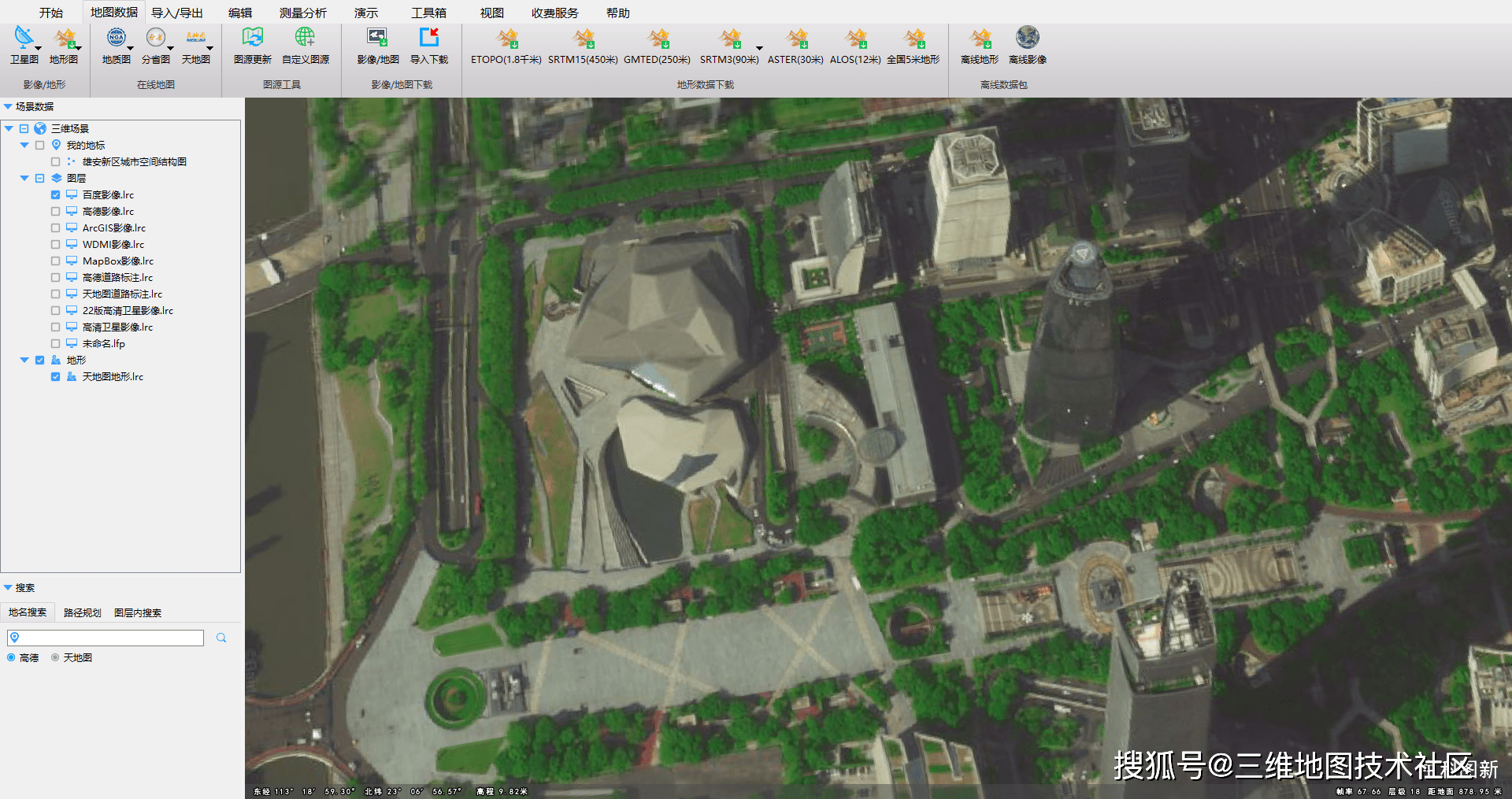Viewport: 1512px width, 799px height.
Task: Enable 雄安新区城市空间结构图 checkbox
Action: [55, 161]
